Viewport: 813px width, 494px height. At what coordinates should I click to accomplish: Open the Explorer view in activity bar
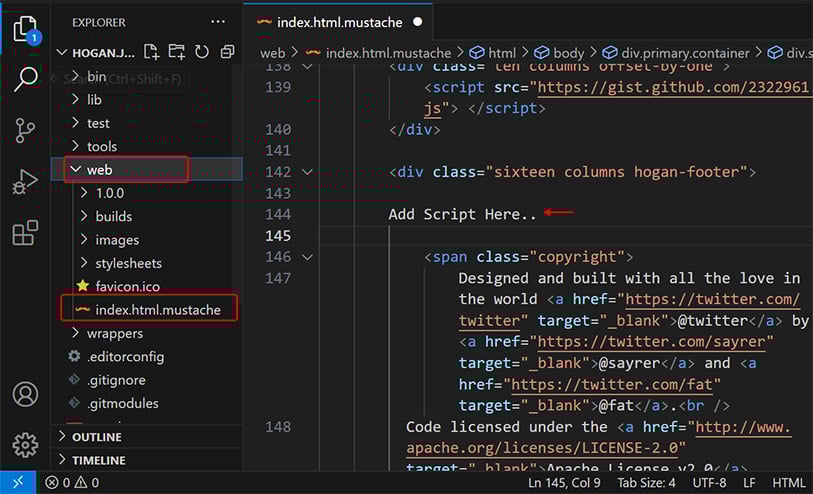point(25,29)
